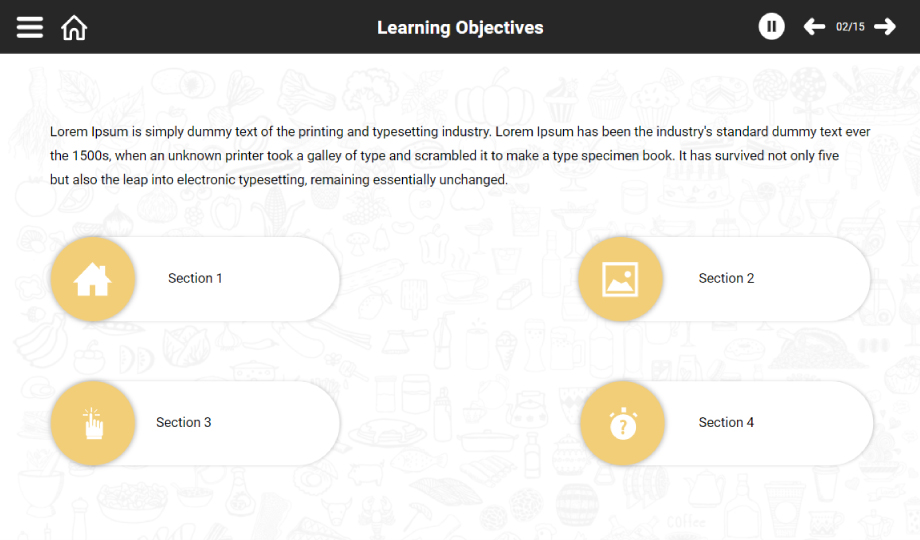Pause the course playback

771,27
